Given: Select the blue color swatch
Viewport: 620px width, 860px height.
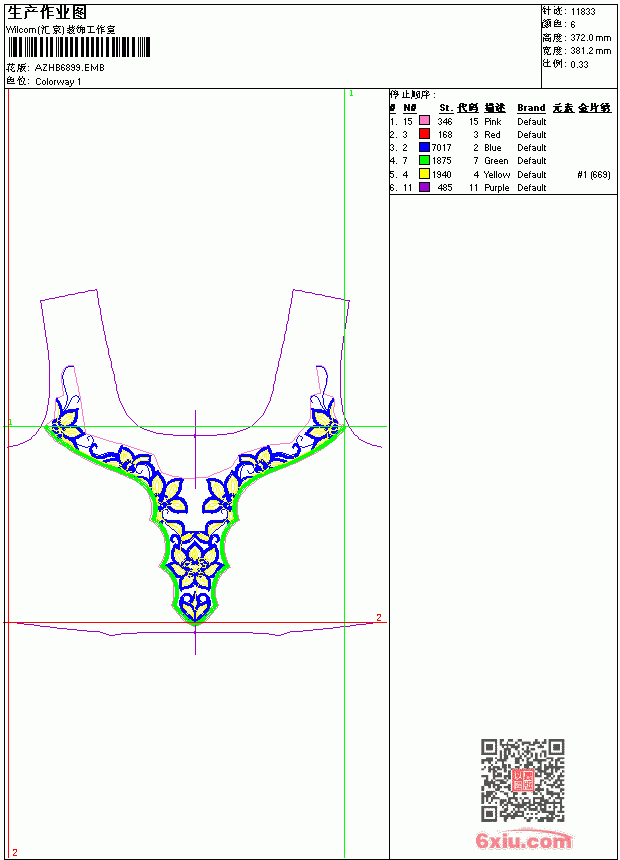Looking at the screenshot, I should point(424,147).
